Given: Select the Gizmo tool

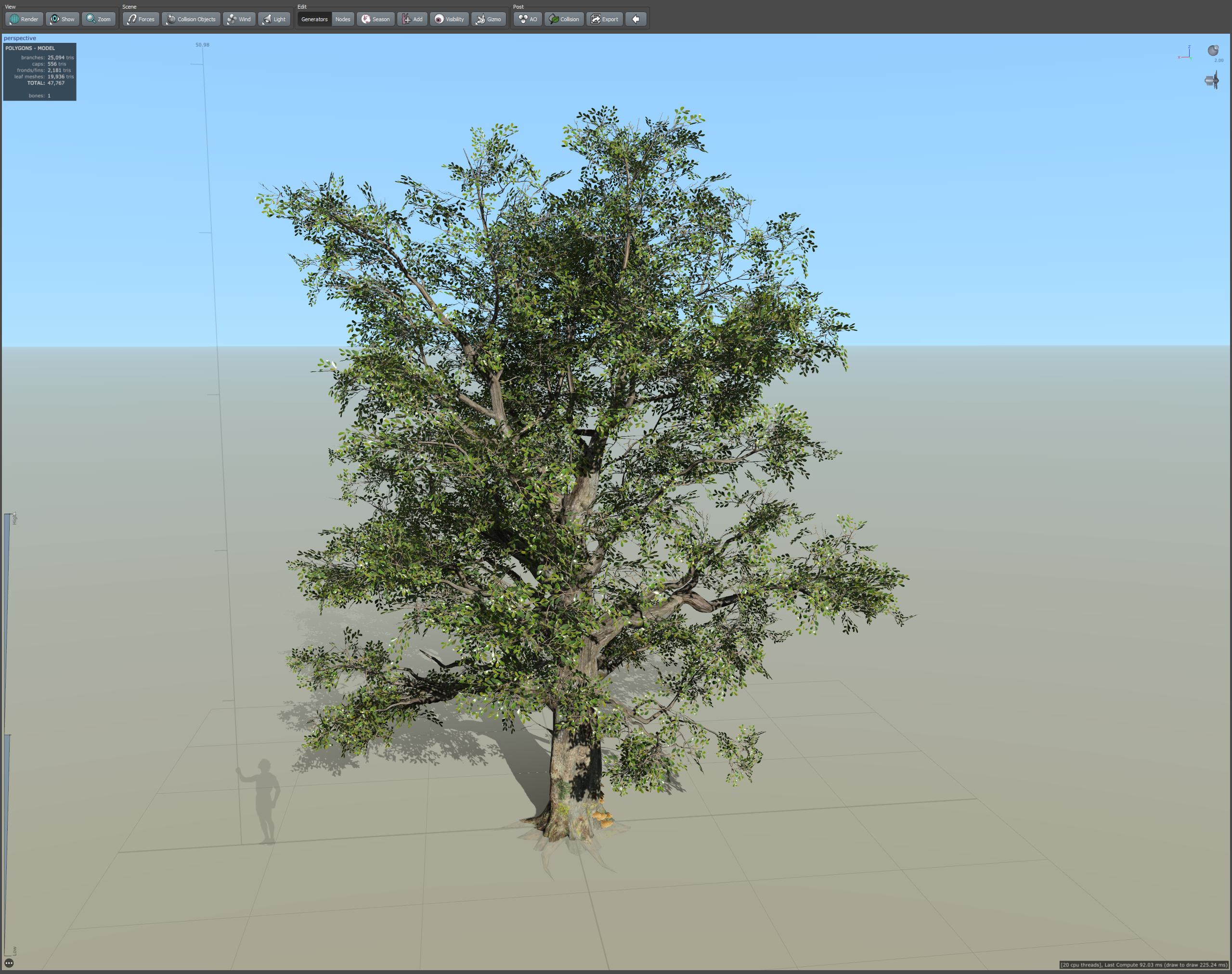Looking at the screenshot, I should pos(489,19).
